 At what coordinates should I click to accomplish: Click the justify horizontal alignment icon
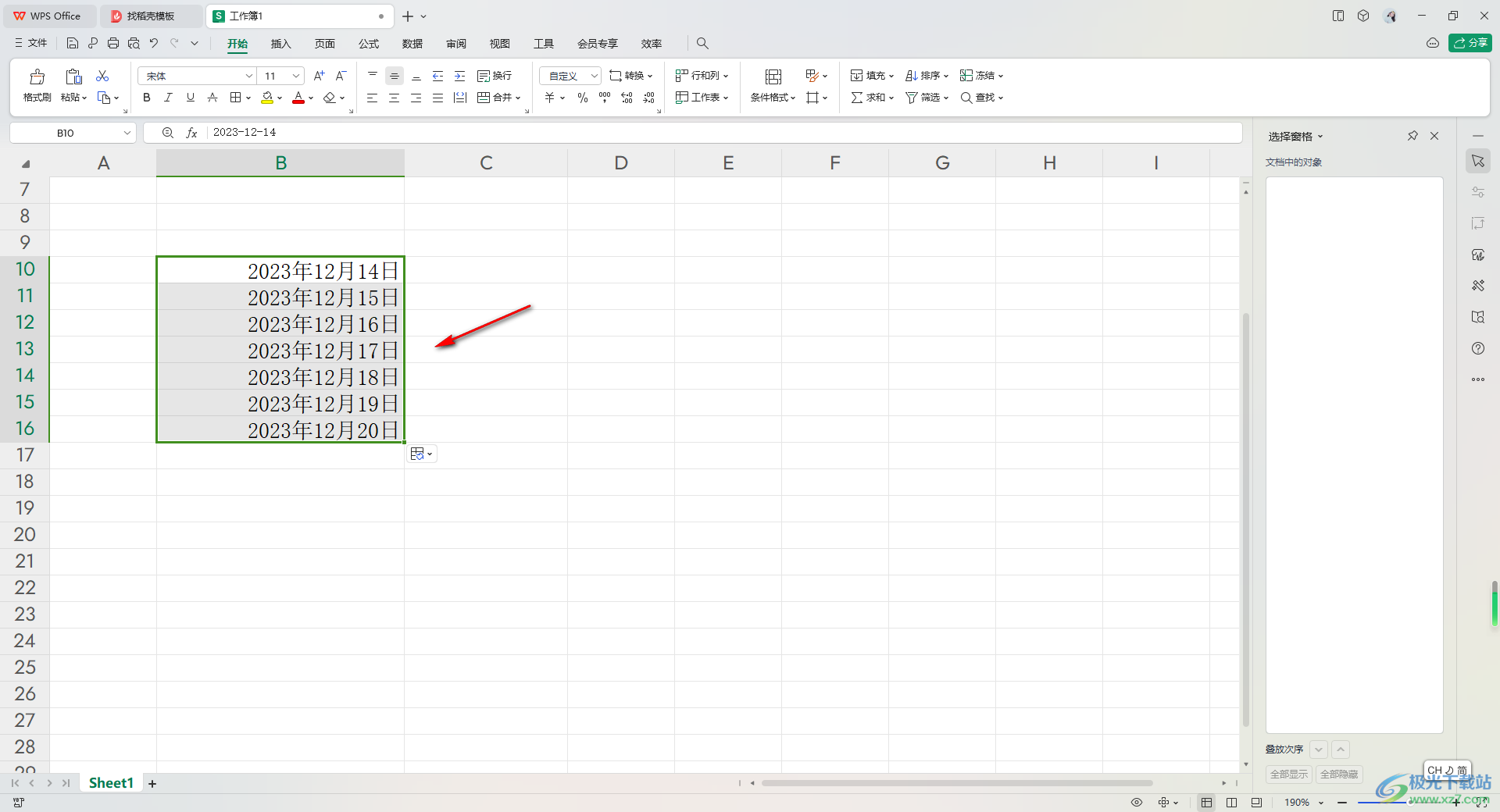coord(438,98)
